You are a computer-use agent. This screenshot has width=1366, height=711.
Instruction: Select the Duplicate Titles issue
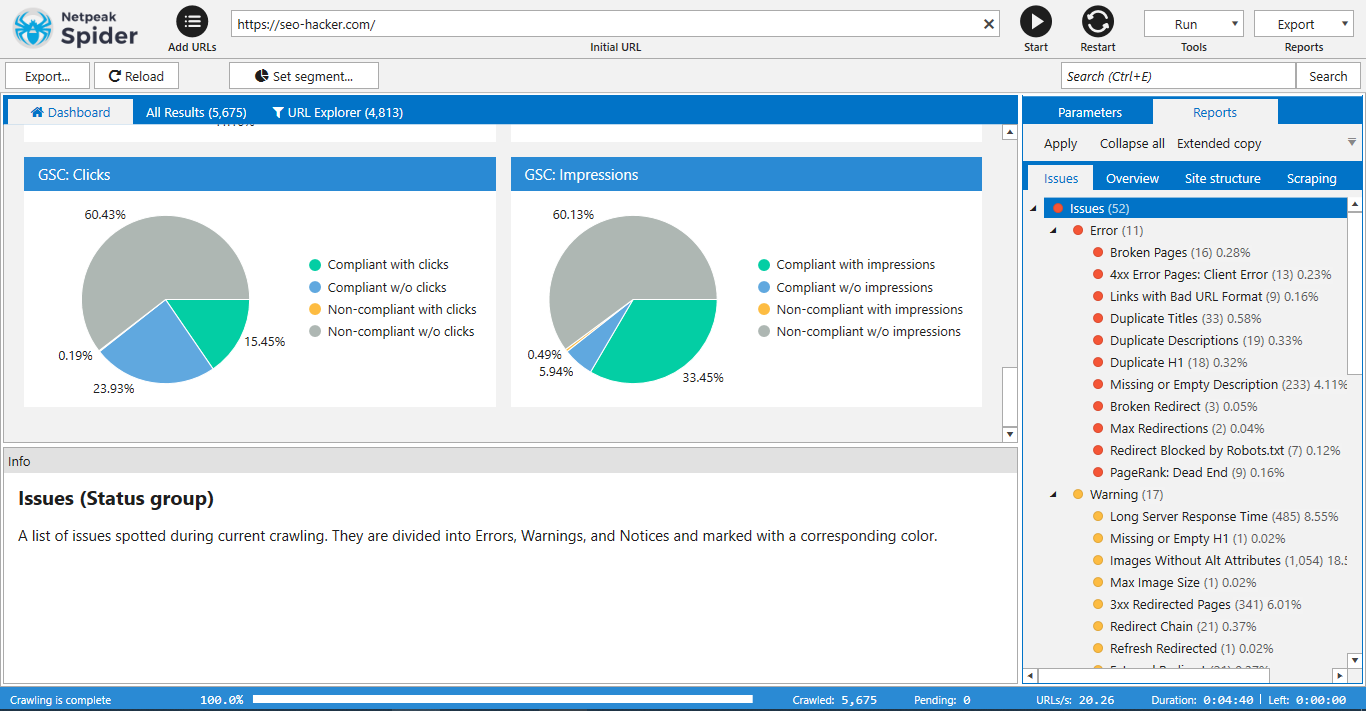[x=1153, y=319]
